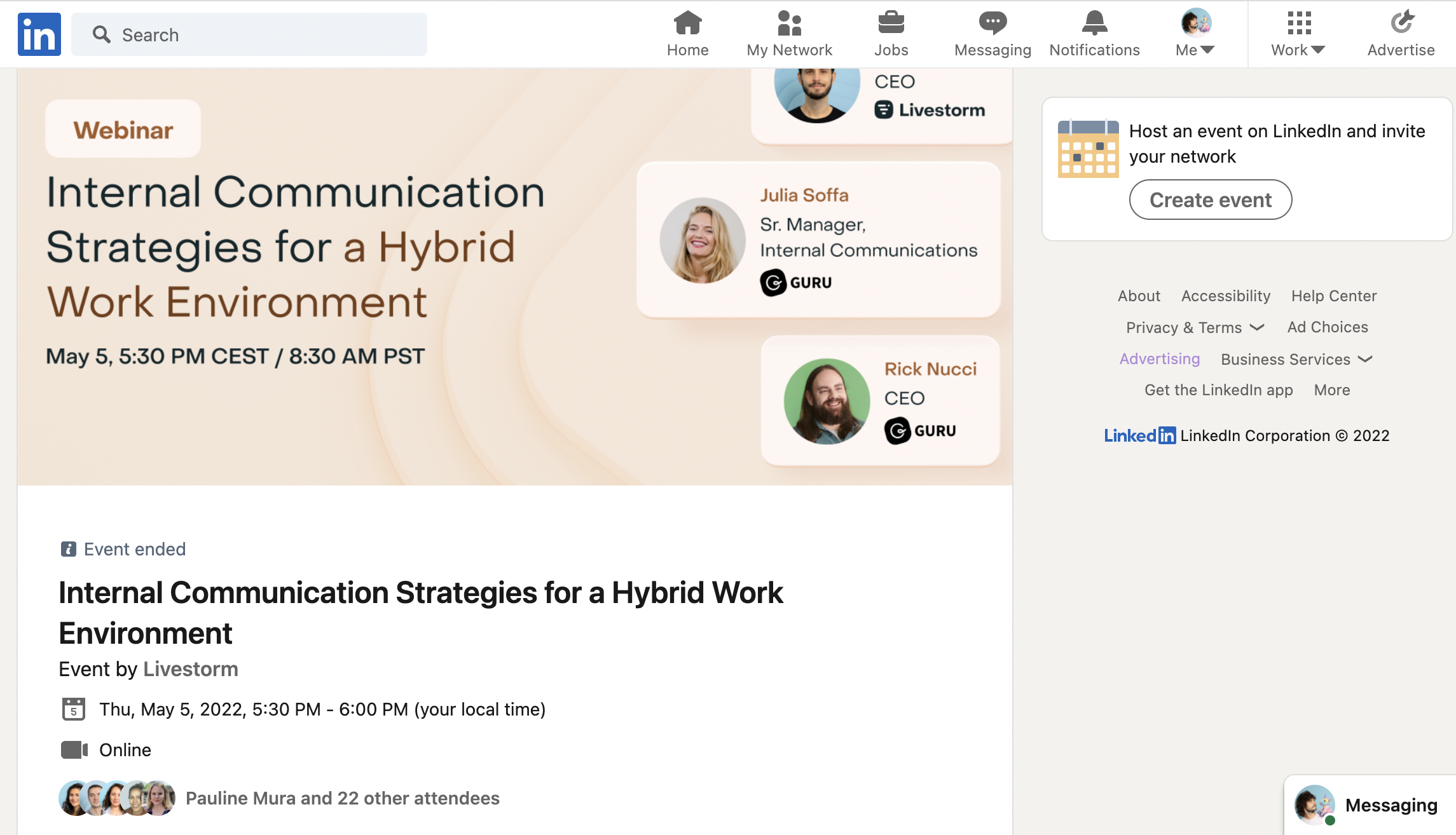Image resolution: width=1456 pixels, height=835 pixels.
Task: Click the video camera icon beside Online
Action: click(74, 750)
